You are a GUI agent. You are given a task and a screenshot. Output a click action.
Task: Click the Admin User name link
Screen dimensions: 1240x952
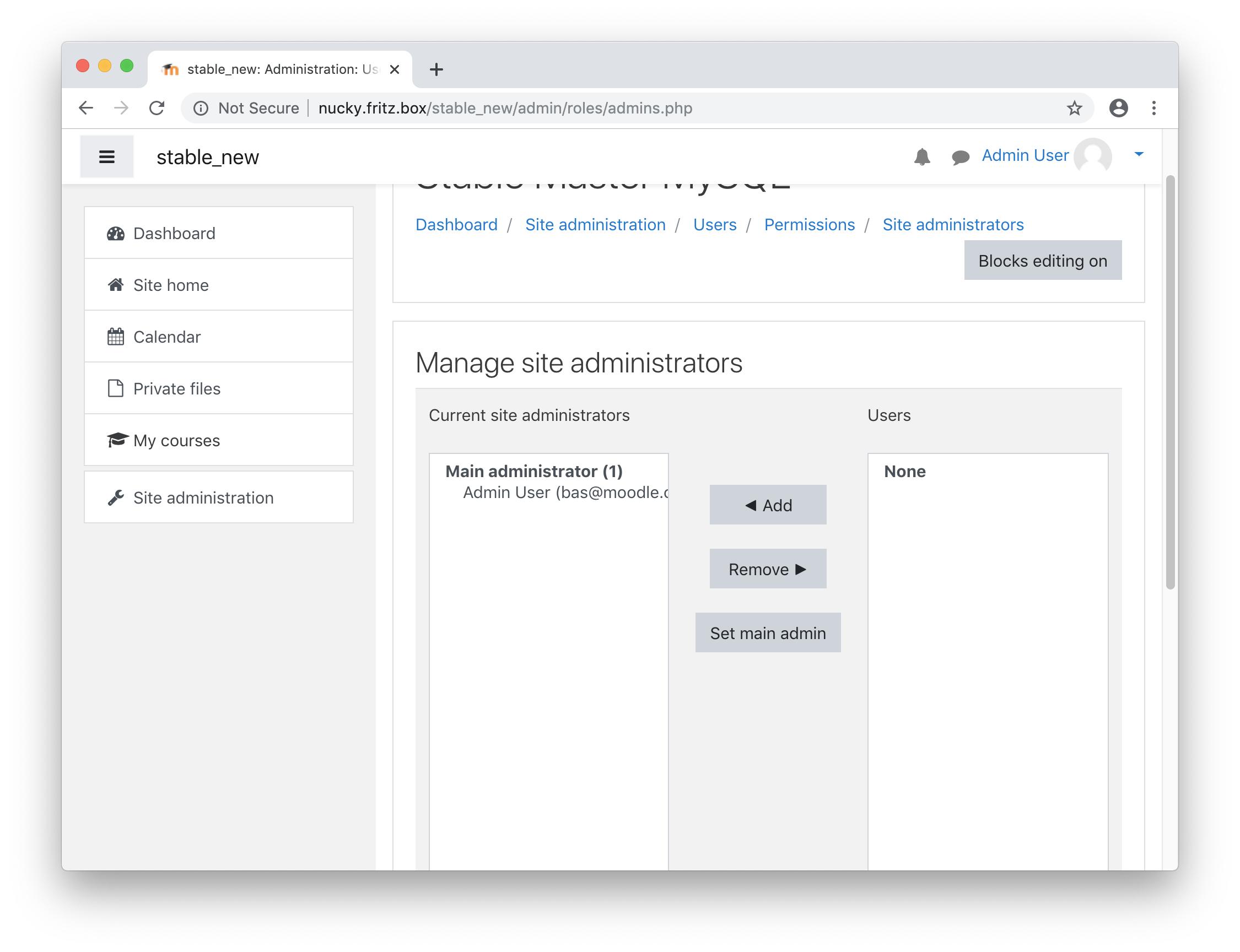click(1025, 155)
